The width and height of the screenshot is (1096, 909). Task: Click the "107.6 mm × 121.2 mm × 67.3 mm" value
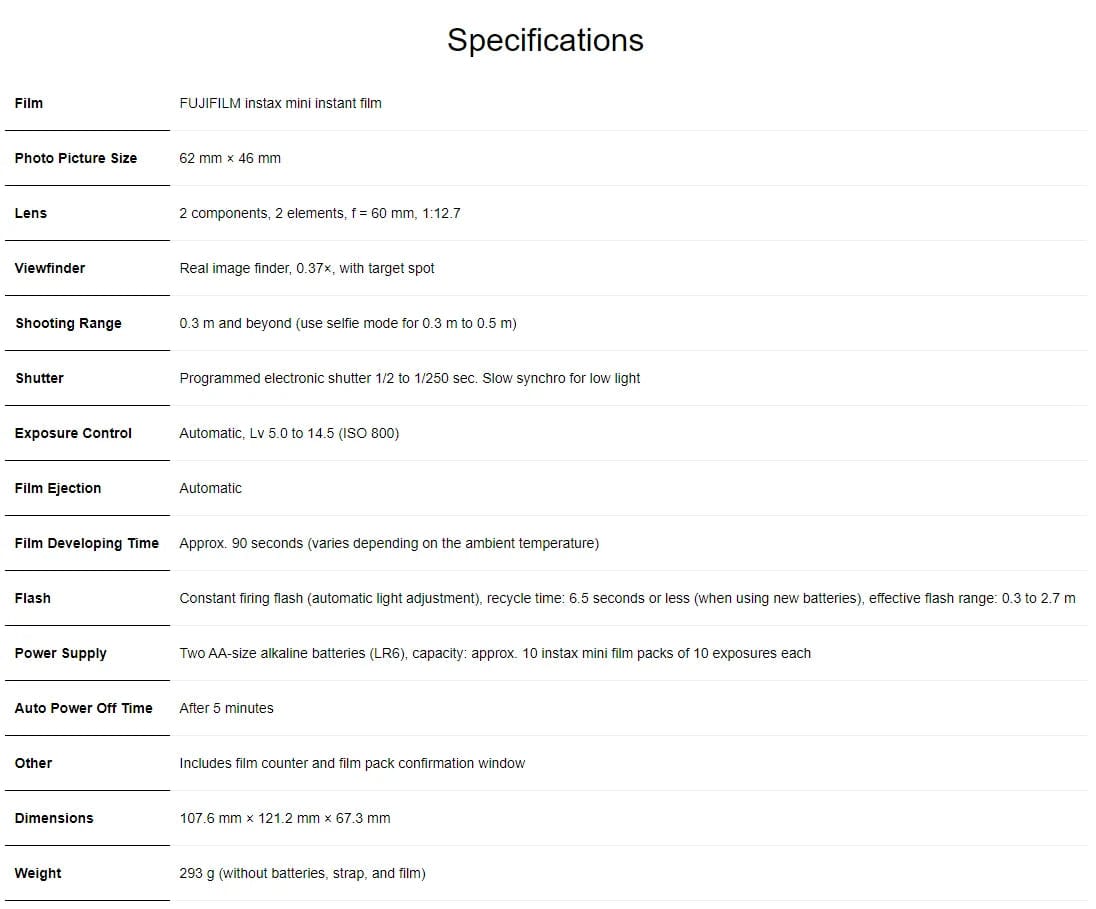tap(285, 818)
